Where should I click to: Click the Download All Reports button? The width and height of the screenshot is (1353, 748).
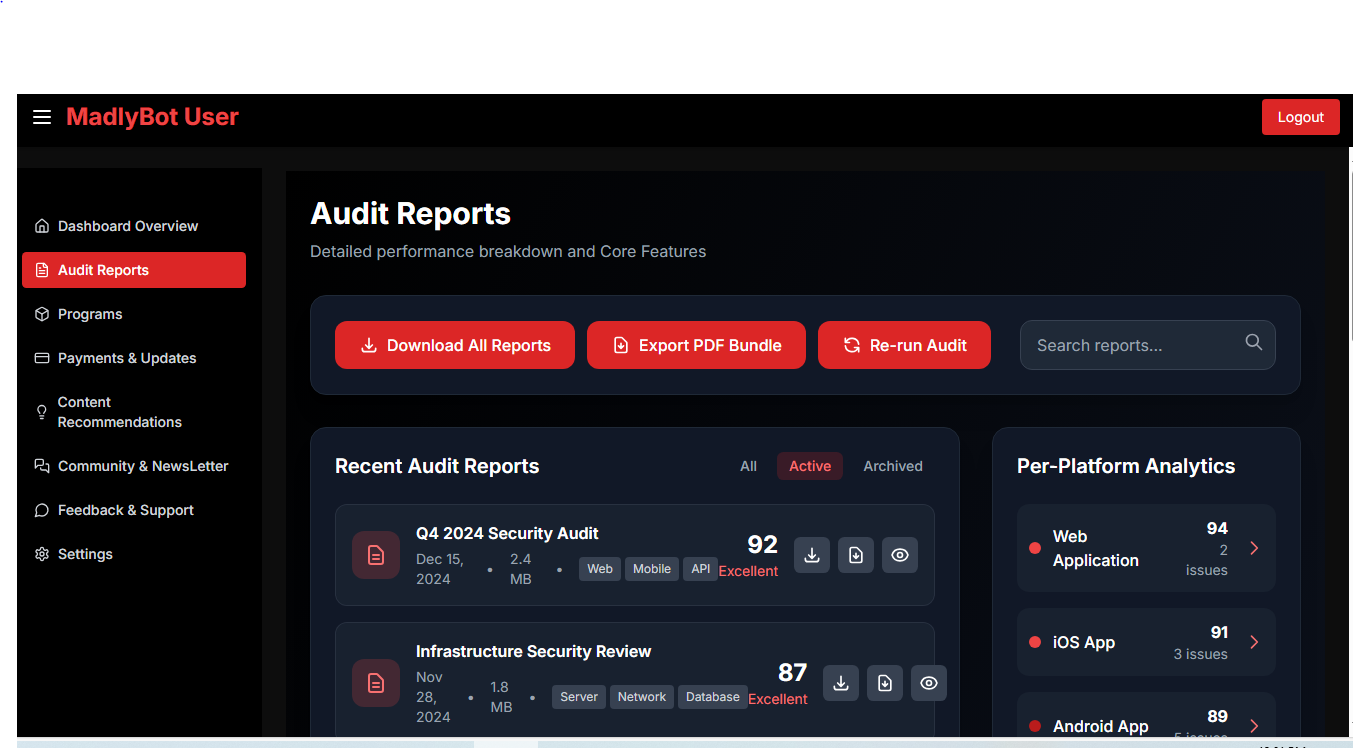455,345
